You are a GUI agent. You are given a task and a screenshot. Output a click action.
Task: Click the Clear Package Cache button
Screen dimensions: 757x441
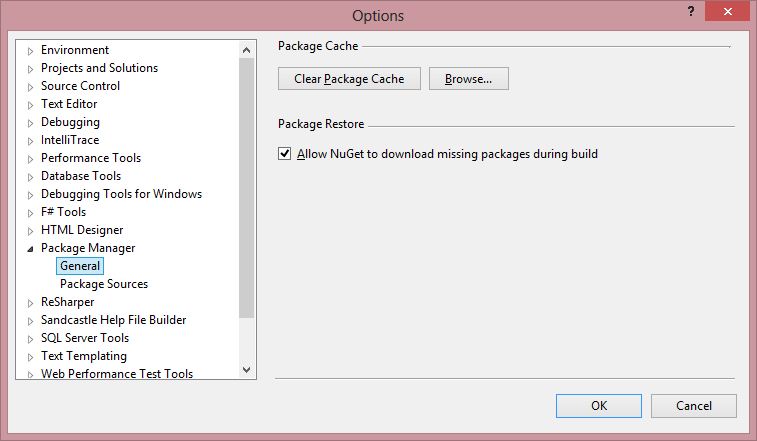(349, 79)
